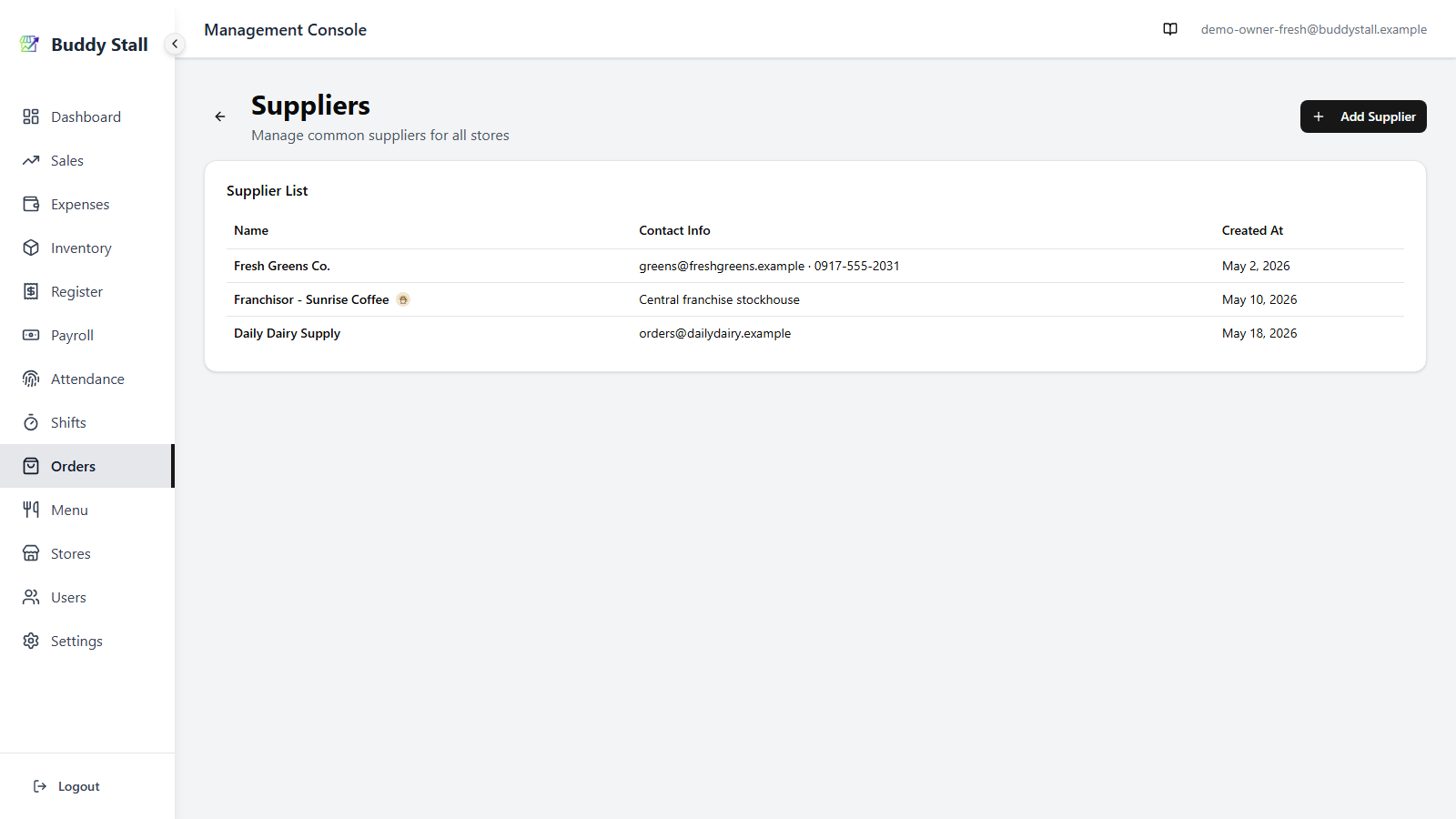Click the Management Console title
Viewport: 1456px width, 819px height.
pyautogui.click(x=285, y=29)
